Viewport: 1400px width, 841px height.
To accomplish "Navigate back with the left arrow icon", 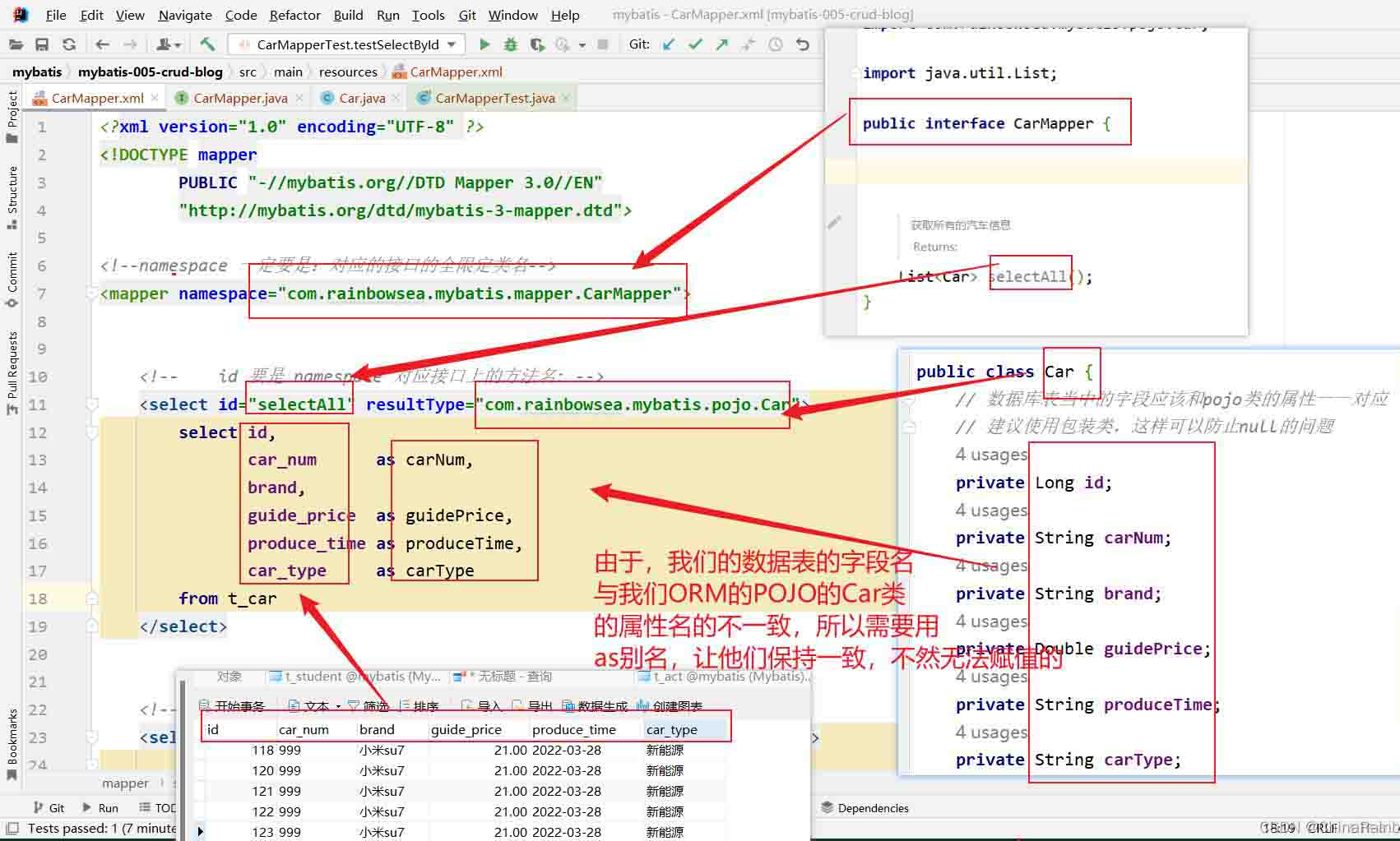I will coord(102,44).
